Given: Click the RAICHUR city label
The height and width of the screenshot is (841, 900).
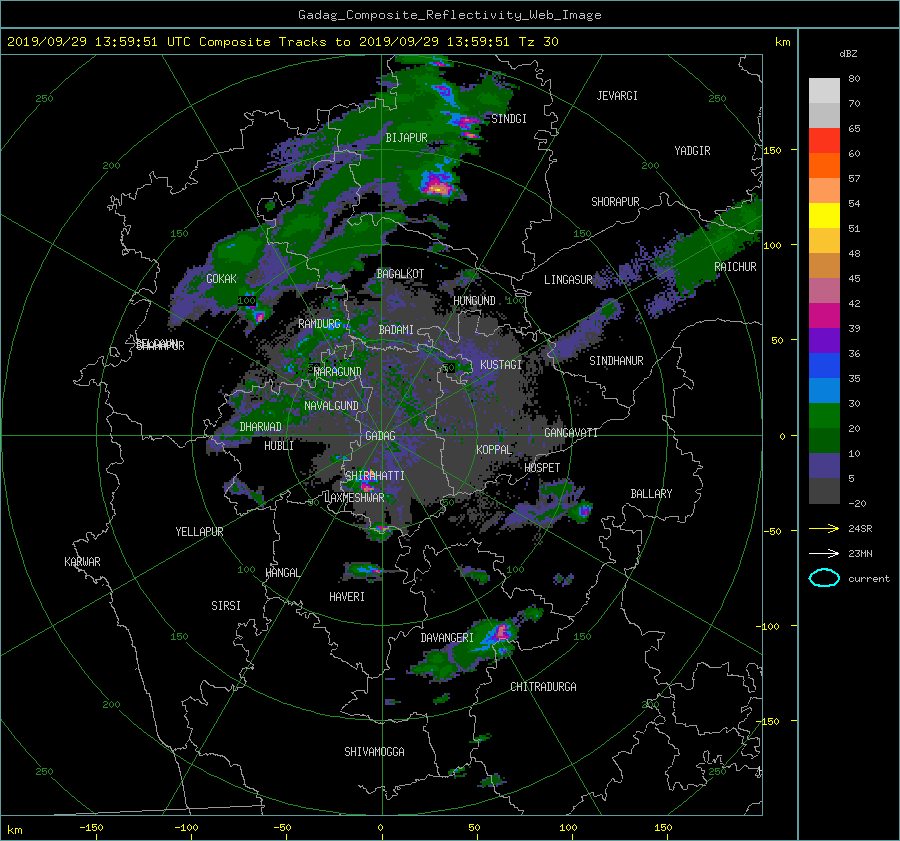Looking at the screenshot, I should point(735,267).
